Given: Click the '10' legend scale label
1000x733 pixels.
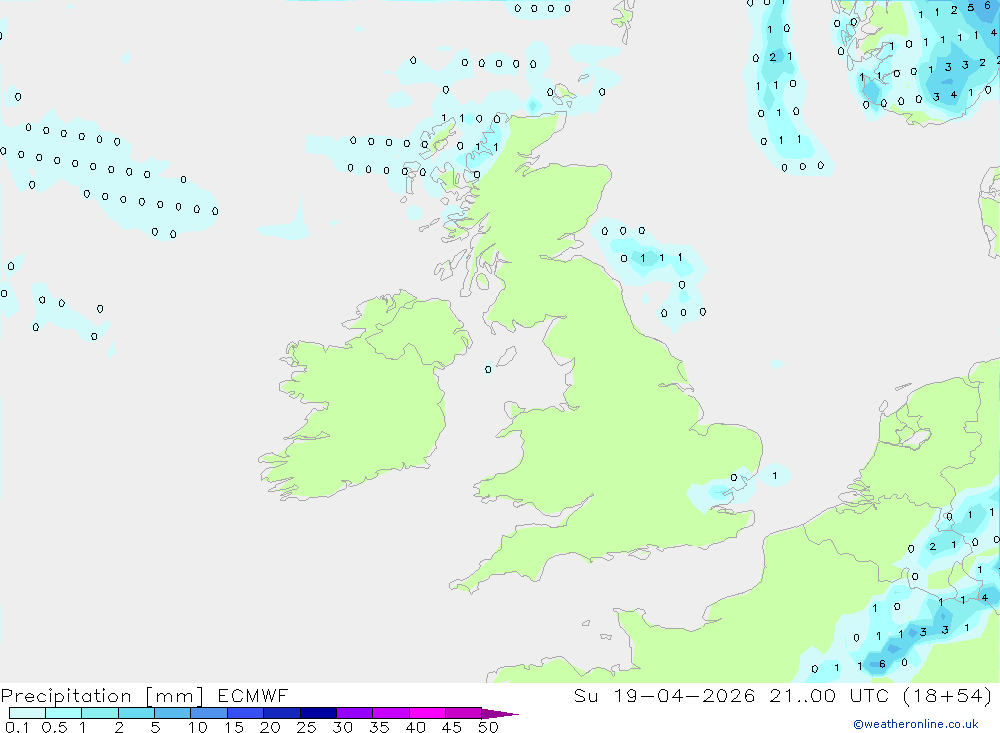Looking at the screenshot, I should (198, 727).
